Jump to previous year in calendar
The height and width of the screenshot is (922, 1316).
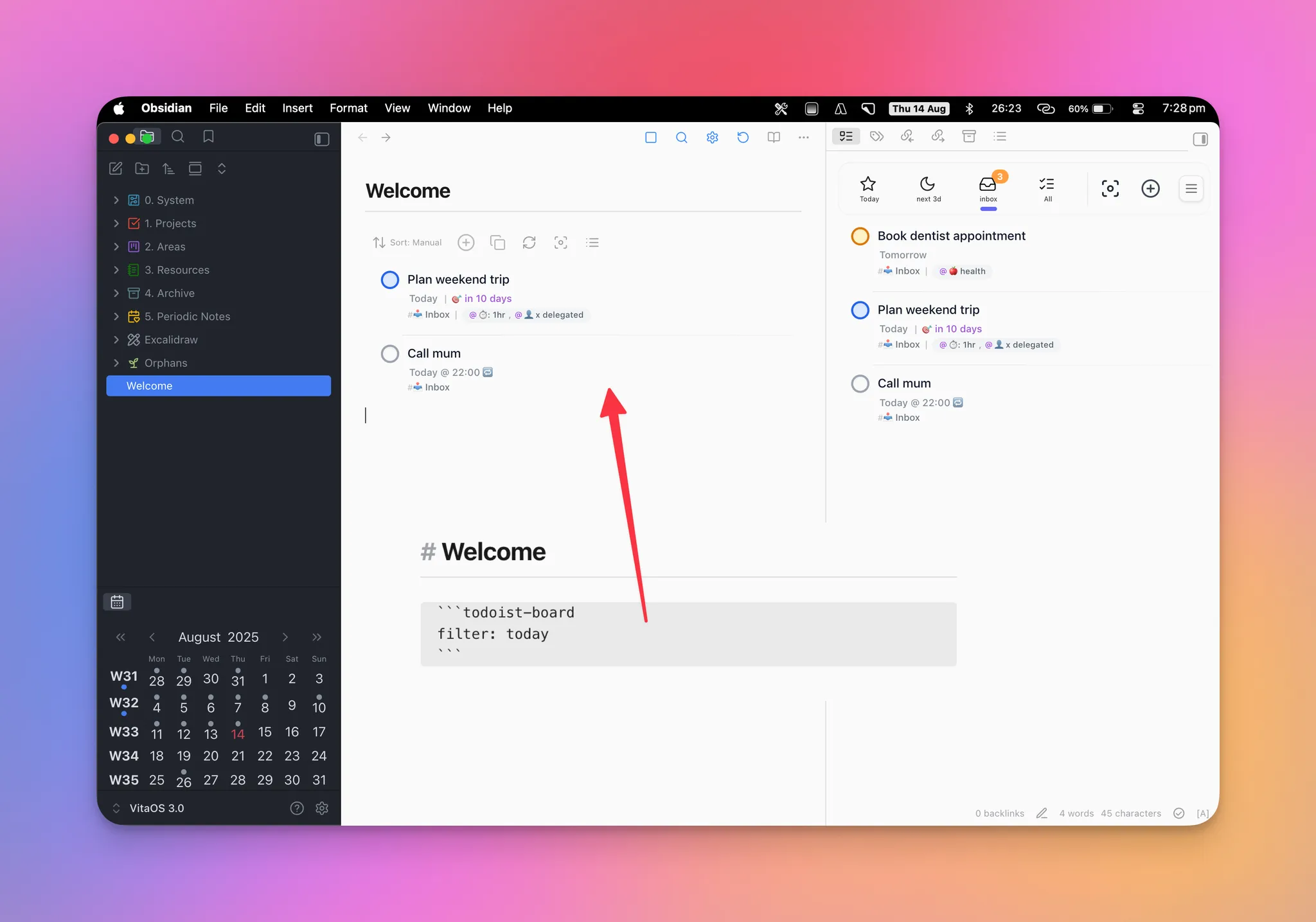pyautogui.click(x=120, y=637)
